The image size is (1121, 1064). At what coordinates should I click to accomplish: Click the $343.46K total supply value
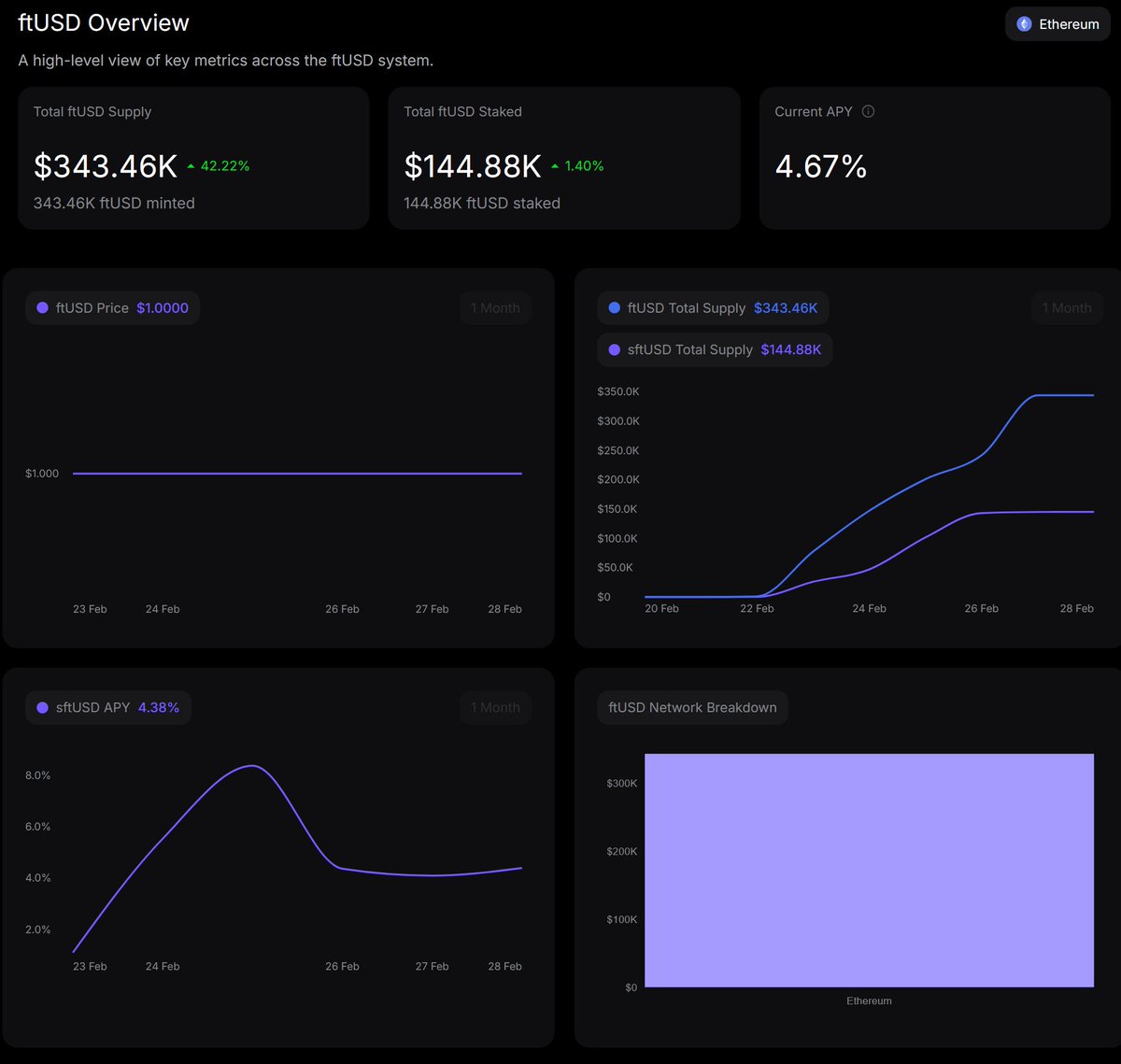[x=106, y=166]
